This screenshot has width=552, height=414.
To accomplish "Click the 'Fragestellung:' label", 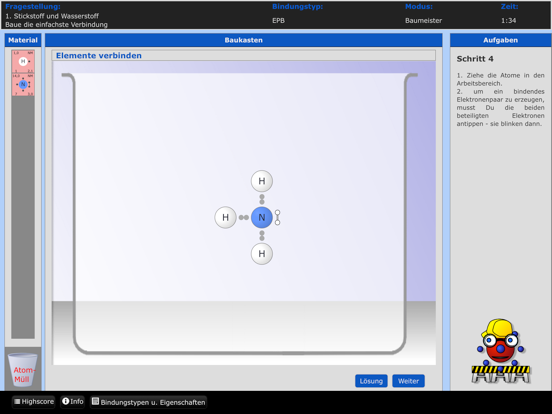I will pyautogui.click(x=33, y=6).
